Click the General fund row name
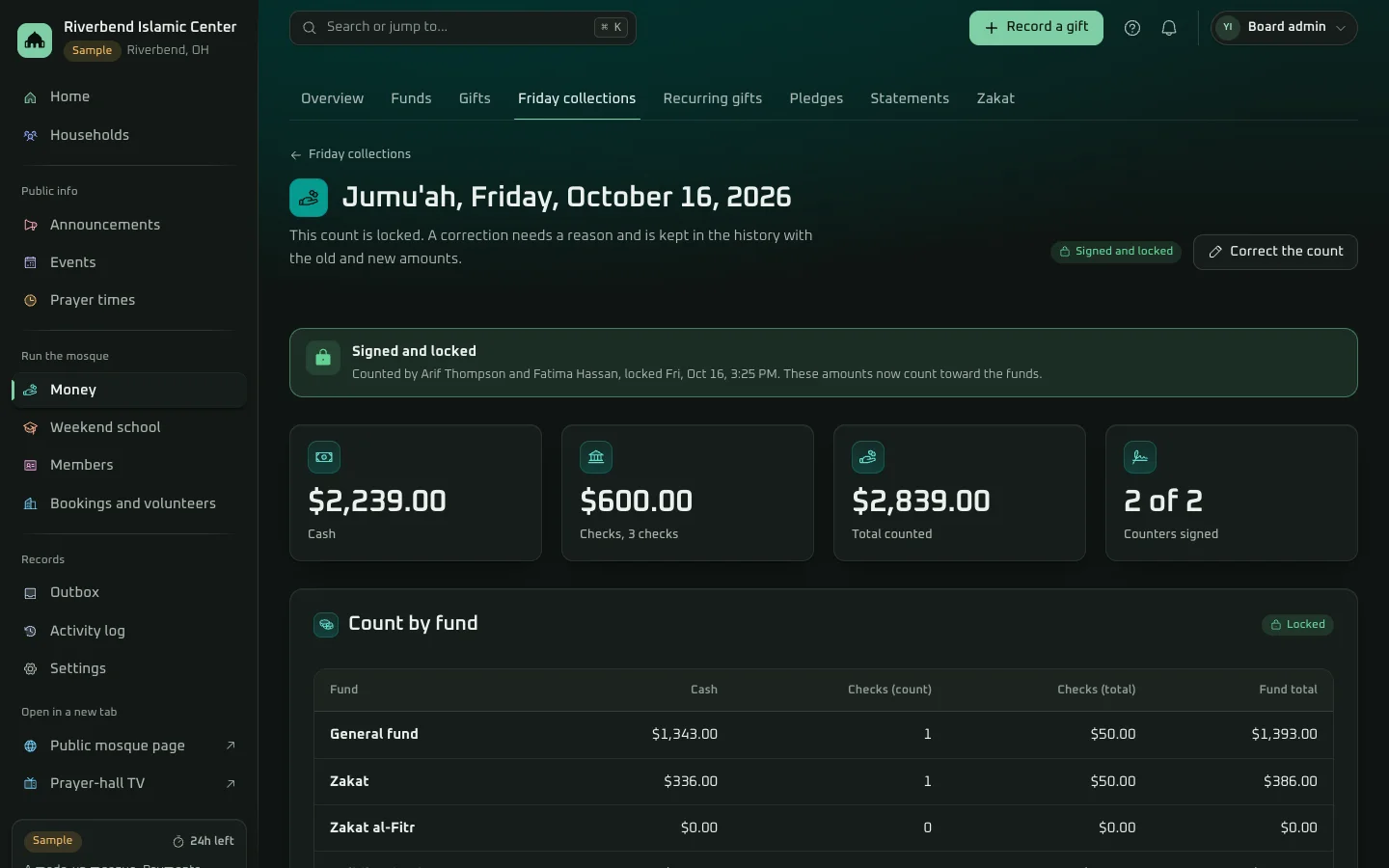The width and height of the screenshot is (1389, 868). coord(374,734)
